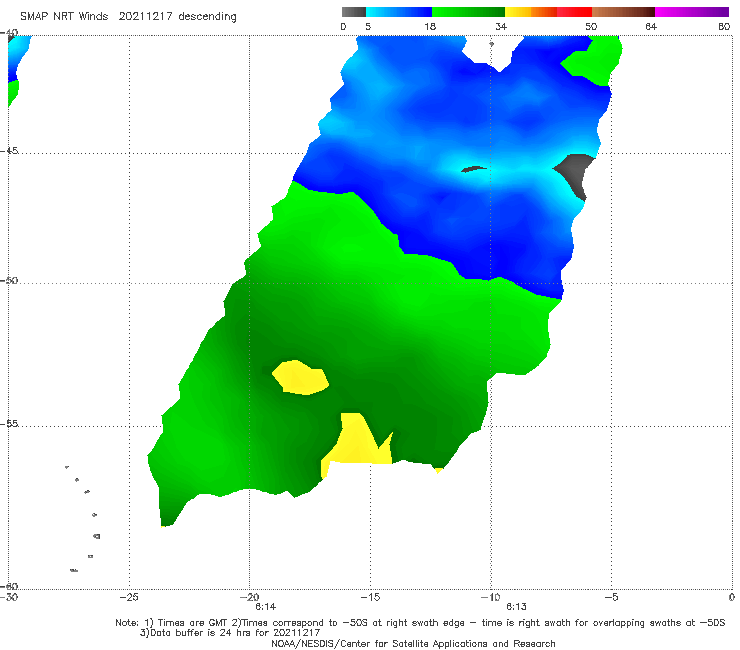Click the '-25' longitude axis label

[x=129, y=597]
